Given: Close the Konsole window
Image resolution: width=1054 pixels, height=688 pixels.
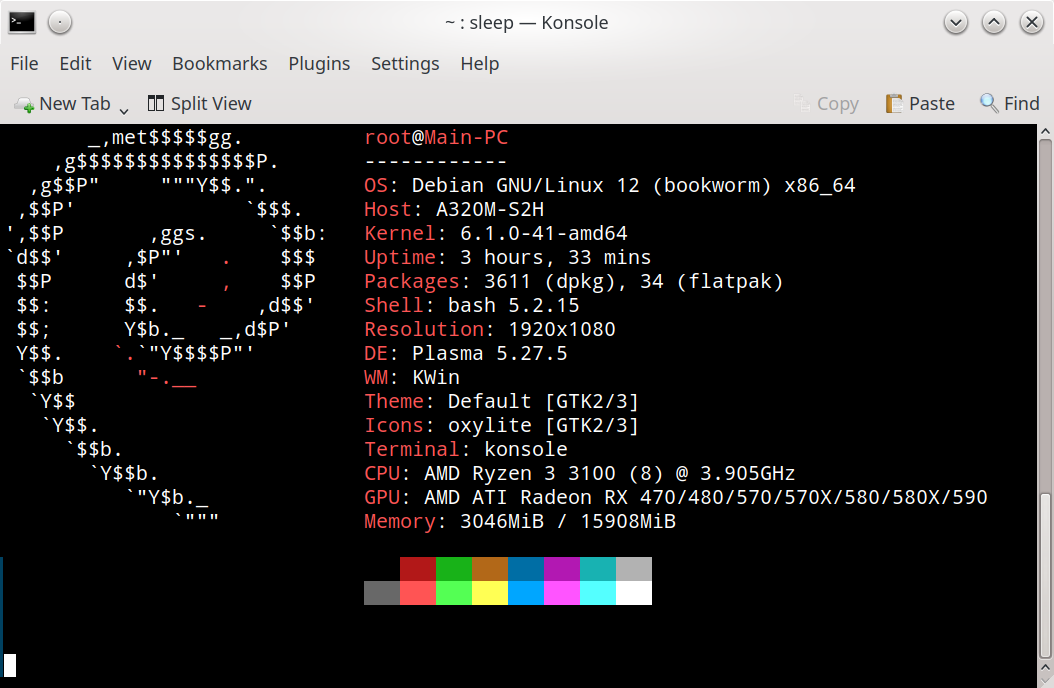Looking at the screenshot, I should [x=1032, y=22].
